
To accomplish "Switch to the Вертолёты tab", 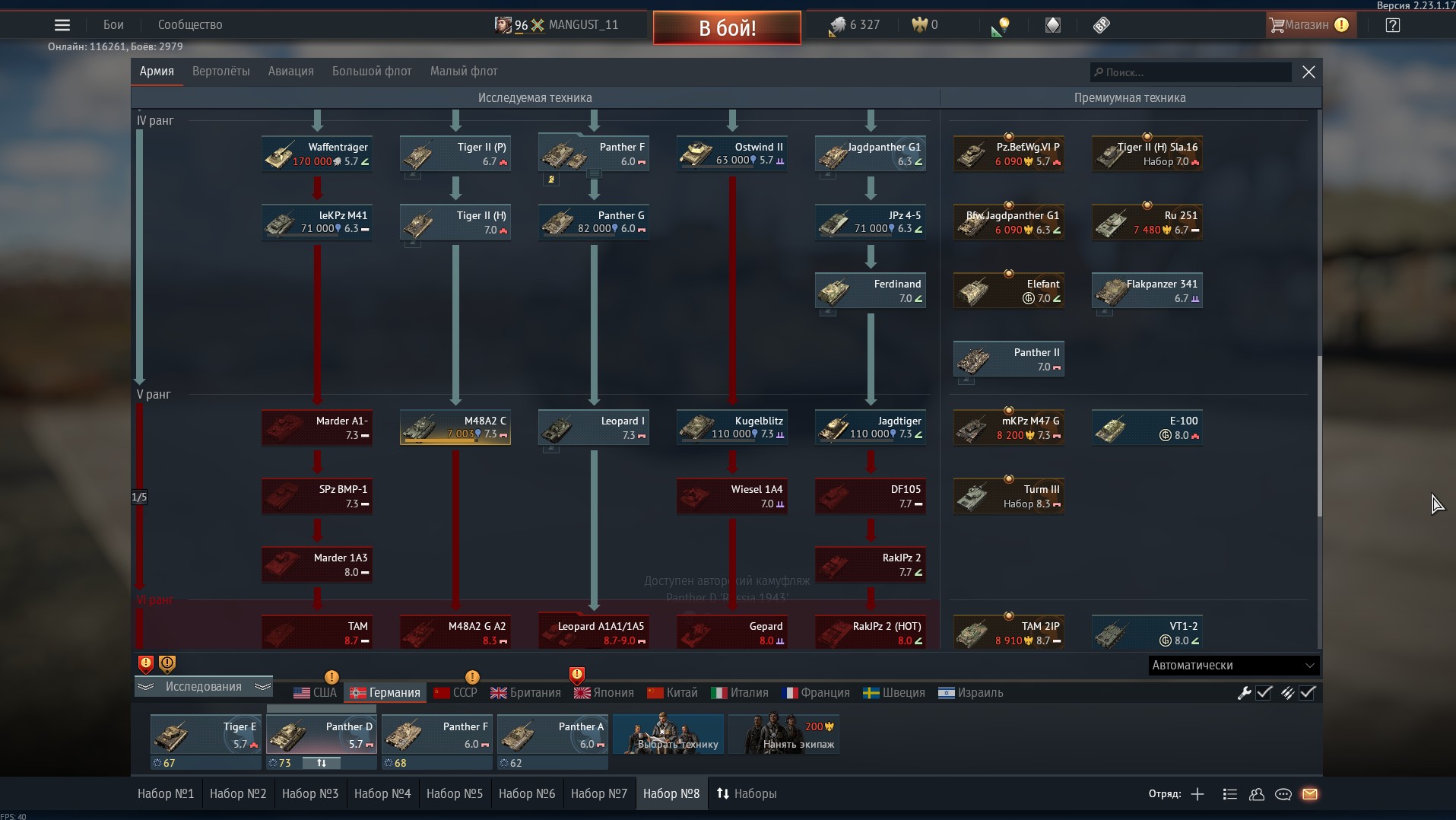I will tap(221, 72).
